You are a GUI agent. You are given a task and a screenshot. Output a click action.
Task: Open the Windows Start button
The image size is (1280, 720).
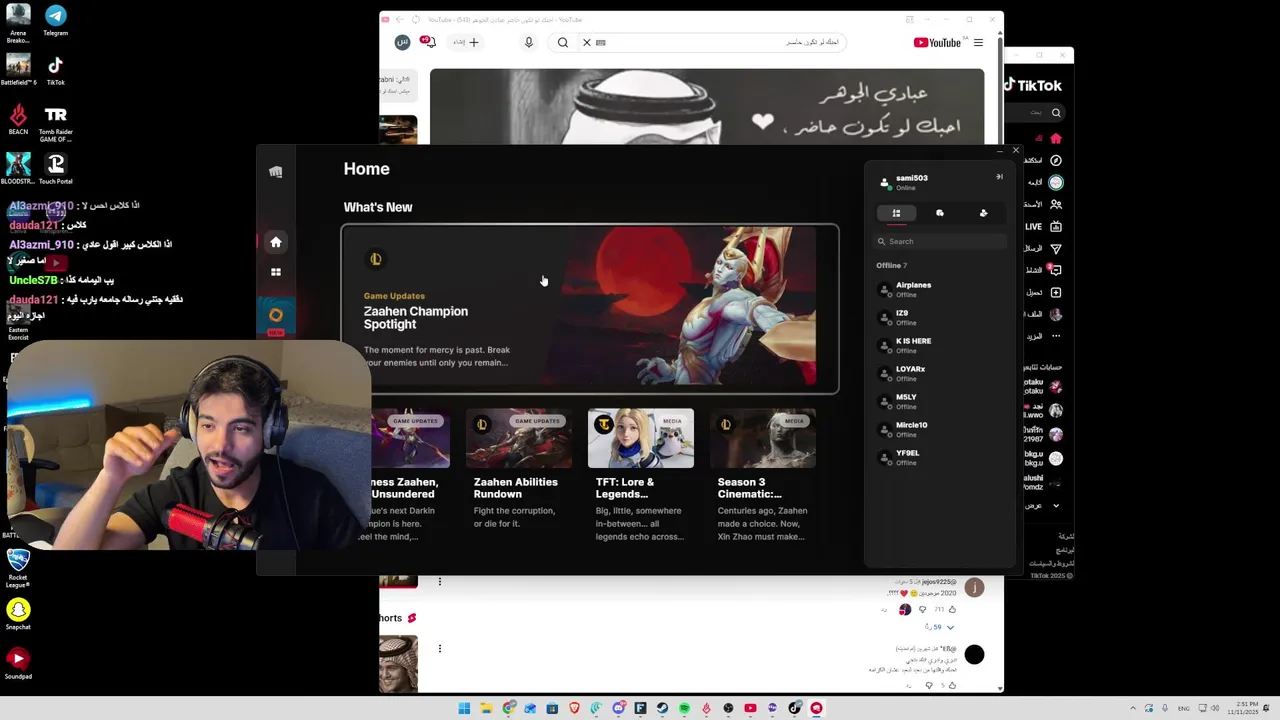click(x=464, y=708)
